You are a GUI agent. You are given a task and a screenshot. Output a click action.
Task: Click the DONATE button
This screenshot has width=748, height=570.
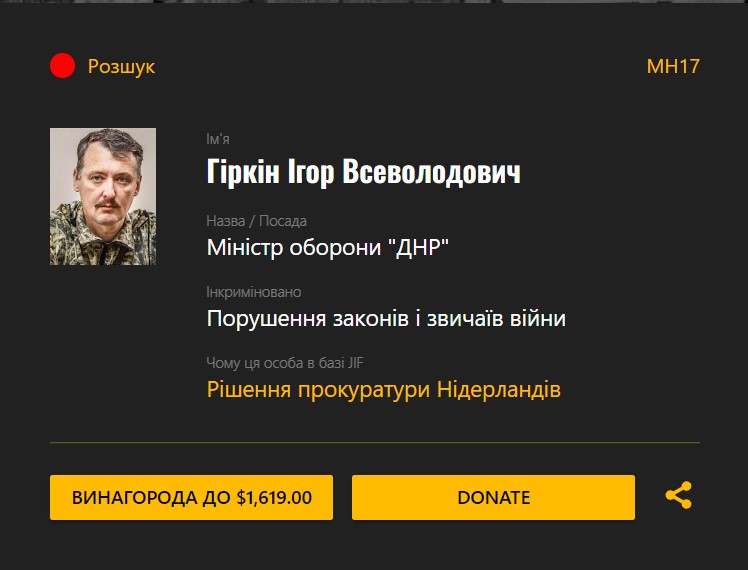pyautogui.click(x=493, y=497)
